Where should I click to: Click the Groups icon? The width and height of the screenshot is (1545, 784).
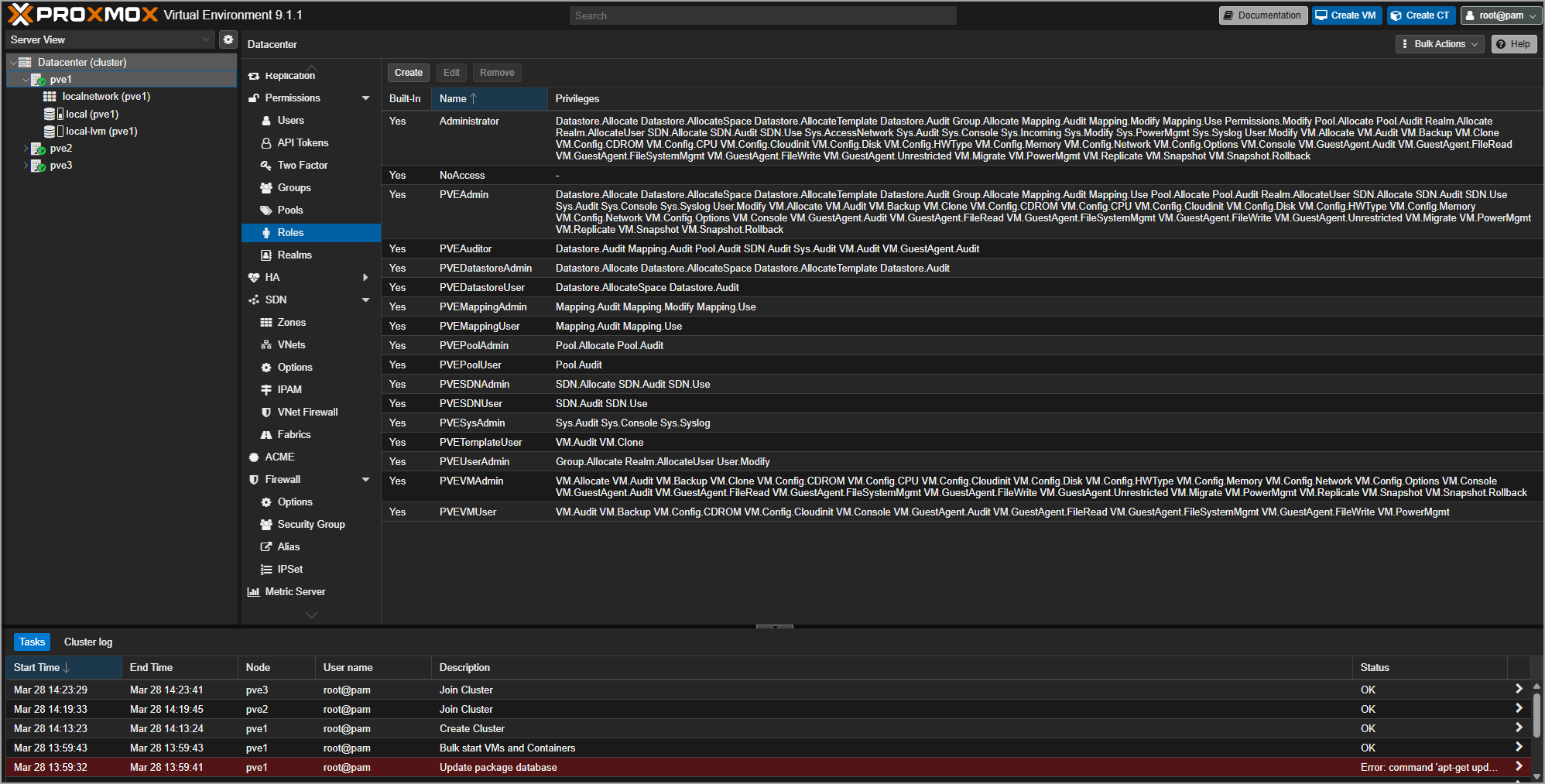[x=265, y=188]
